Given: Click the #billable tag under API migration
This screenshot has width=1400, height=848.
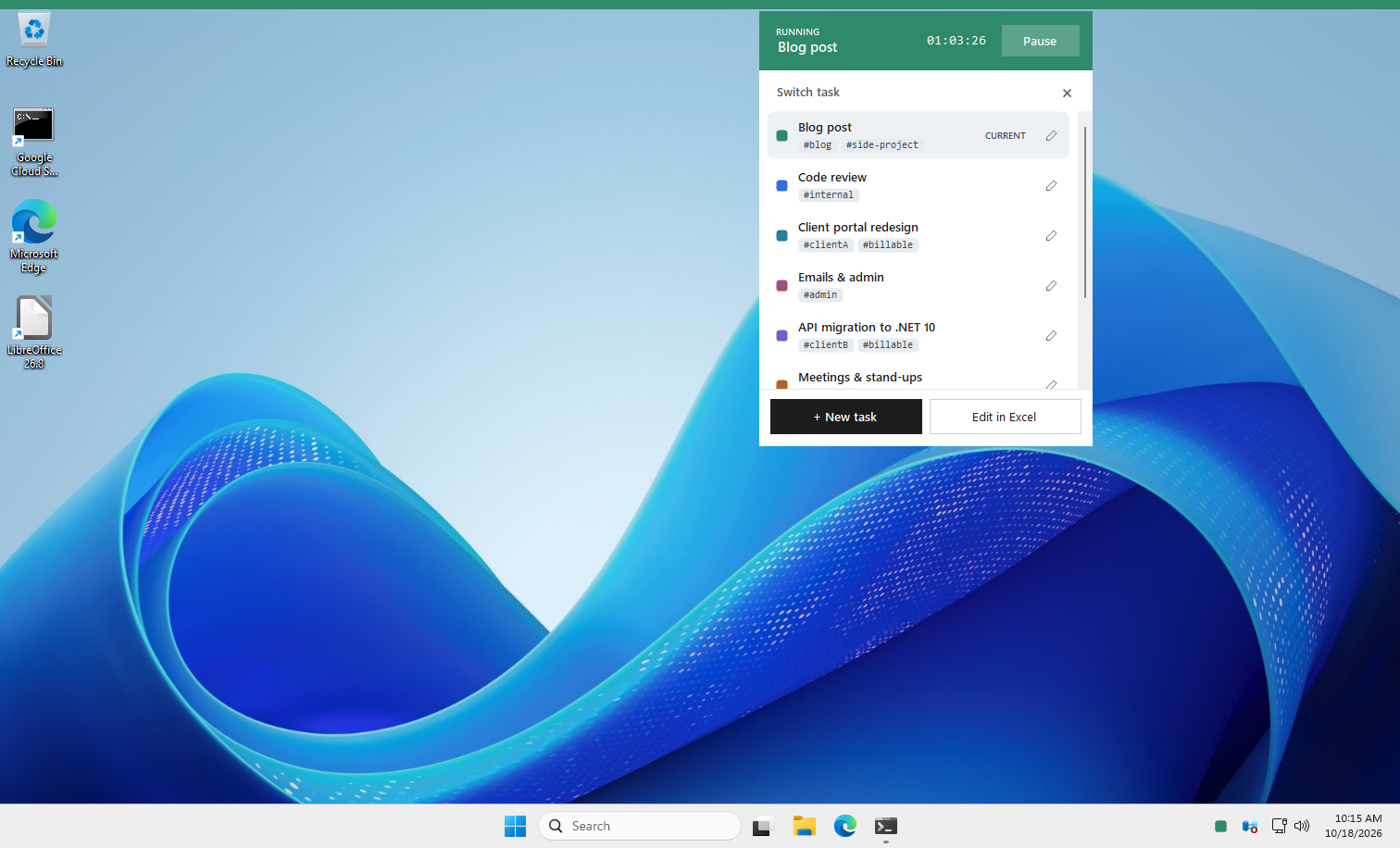Looking at the screenshot, I should 888,345.
